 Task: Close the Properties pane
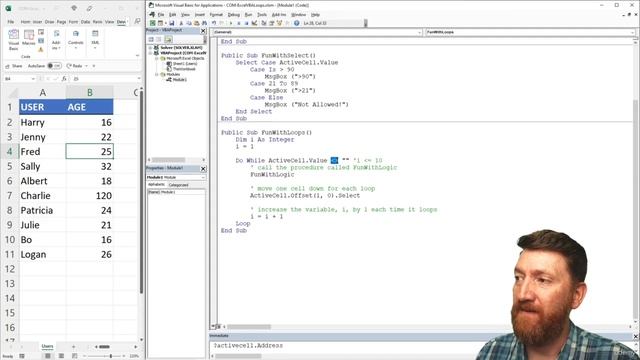point(203,169)
